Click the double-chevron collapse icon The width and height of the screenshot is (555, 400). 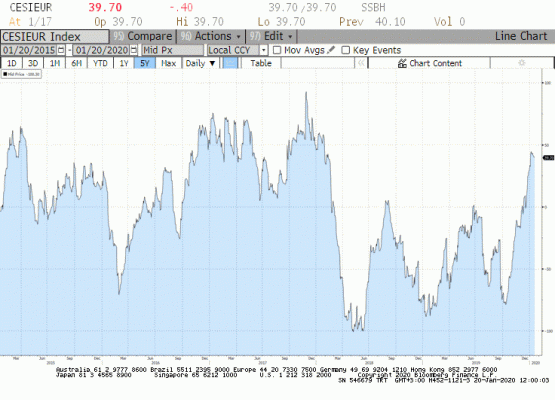[361, 63]
